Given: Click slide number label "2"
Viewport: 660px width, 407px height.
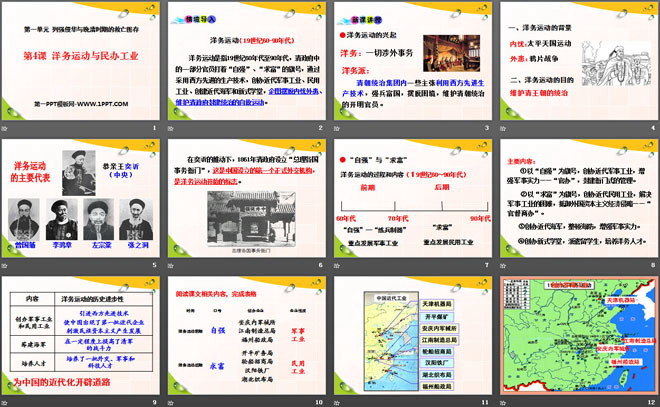Looking at the screenshot, I should point(321,128).
